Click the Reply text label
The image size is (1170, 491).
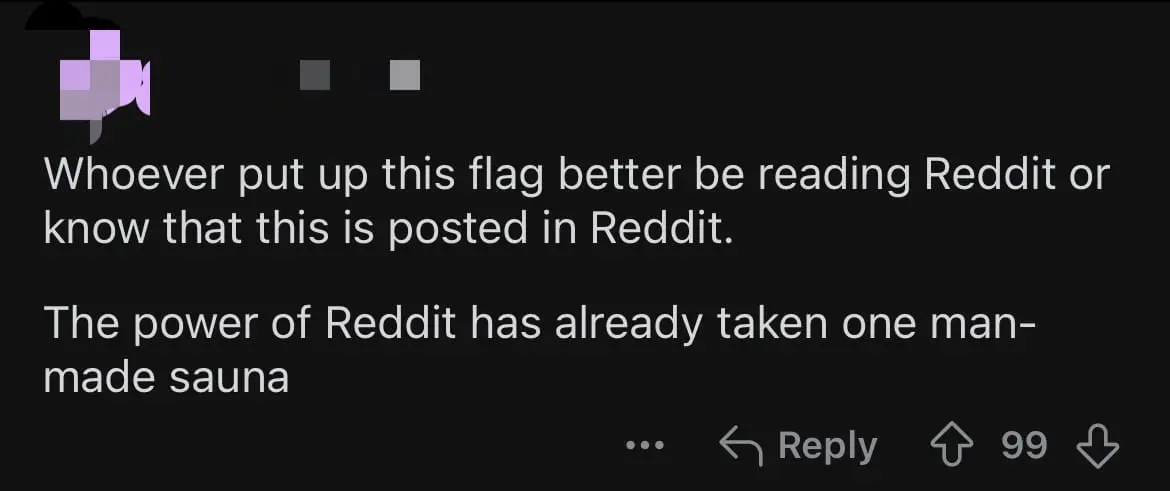click(828, 446)
